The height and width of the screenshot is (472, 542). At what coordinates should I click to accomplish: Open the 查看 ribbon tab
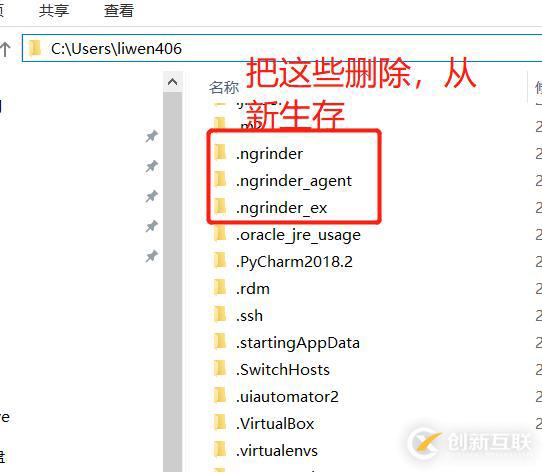119,10
